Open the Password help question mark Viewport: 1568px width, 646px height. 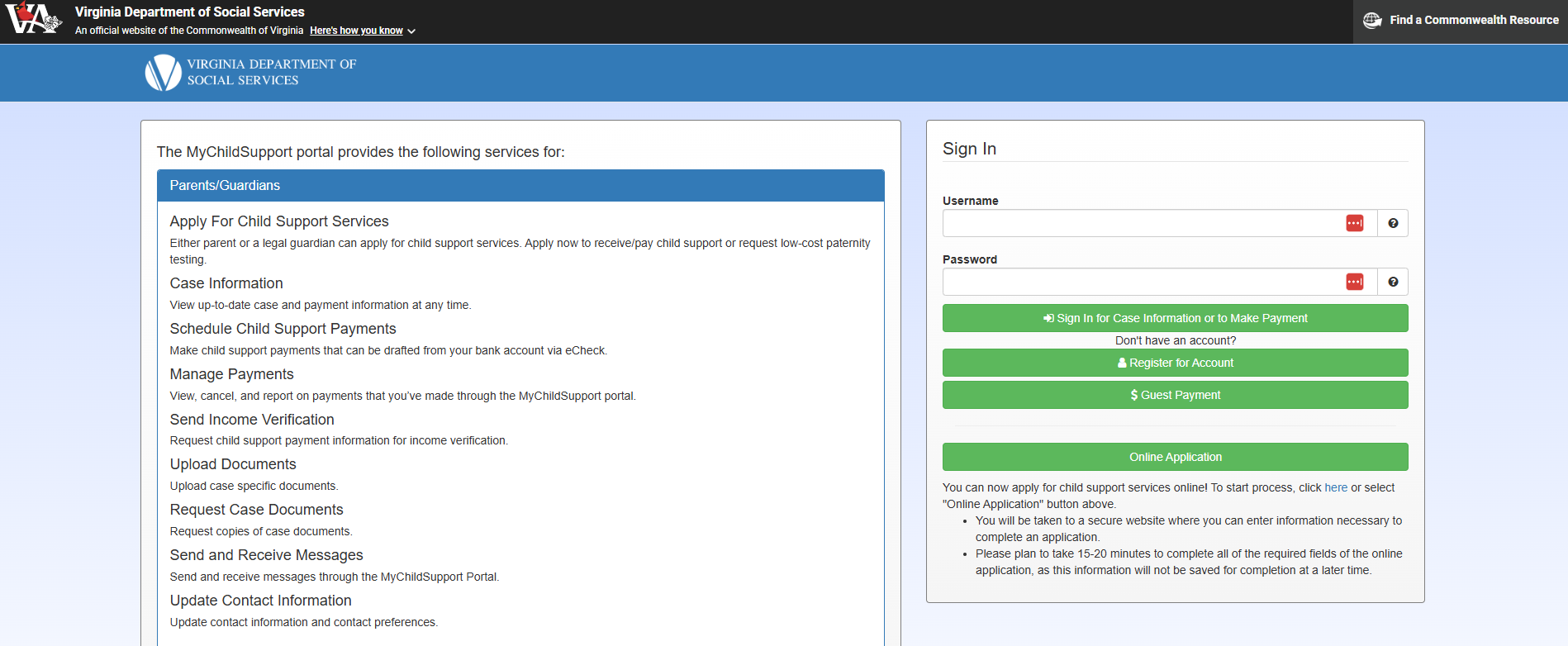1393,282
